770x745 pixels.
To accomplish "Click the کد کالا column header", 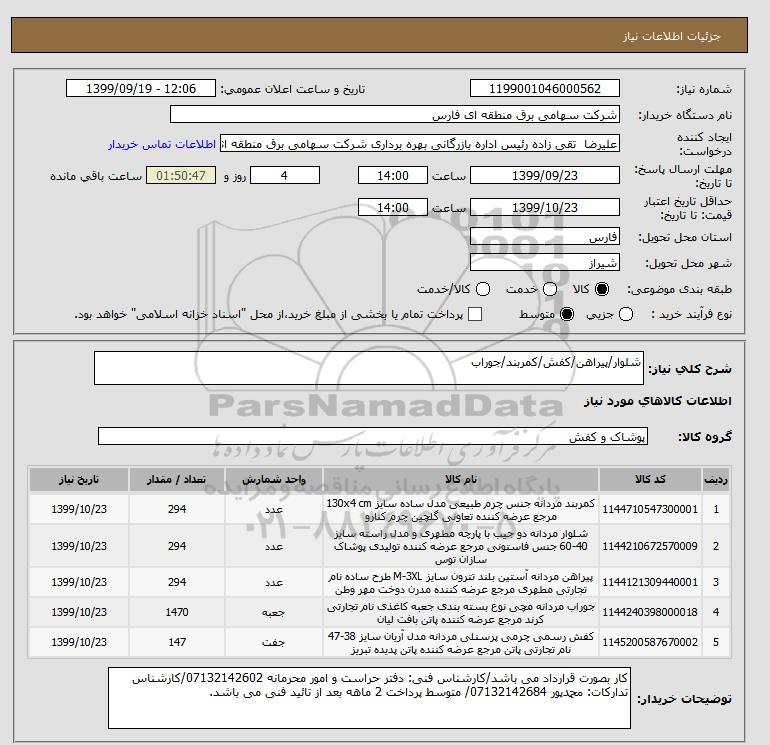I will (650, 479).
